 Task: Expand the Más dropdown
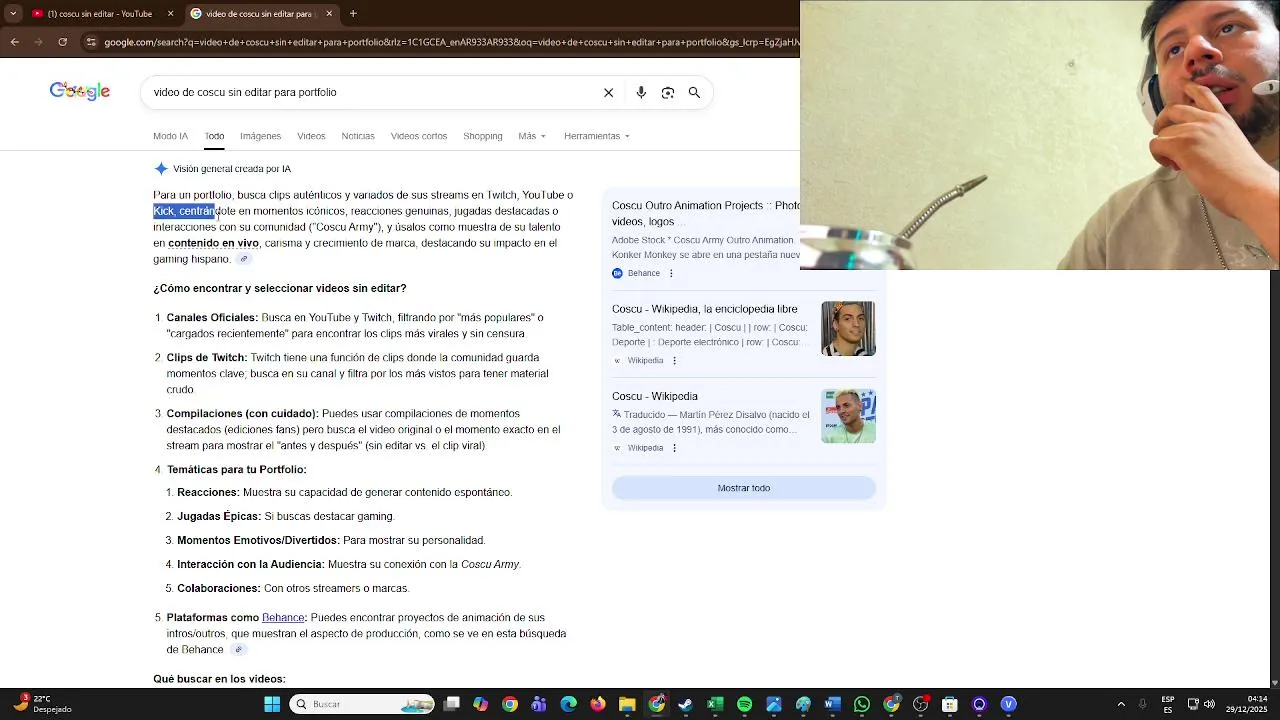click(532, 136)
